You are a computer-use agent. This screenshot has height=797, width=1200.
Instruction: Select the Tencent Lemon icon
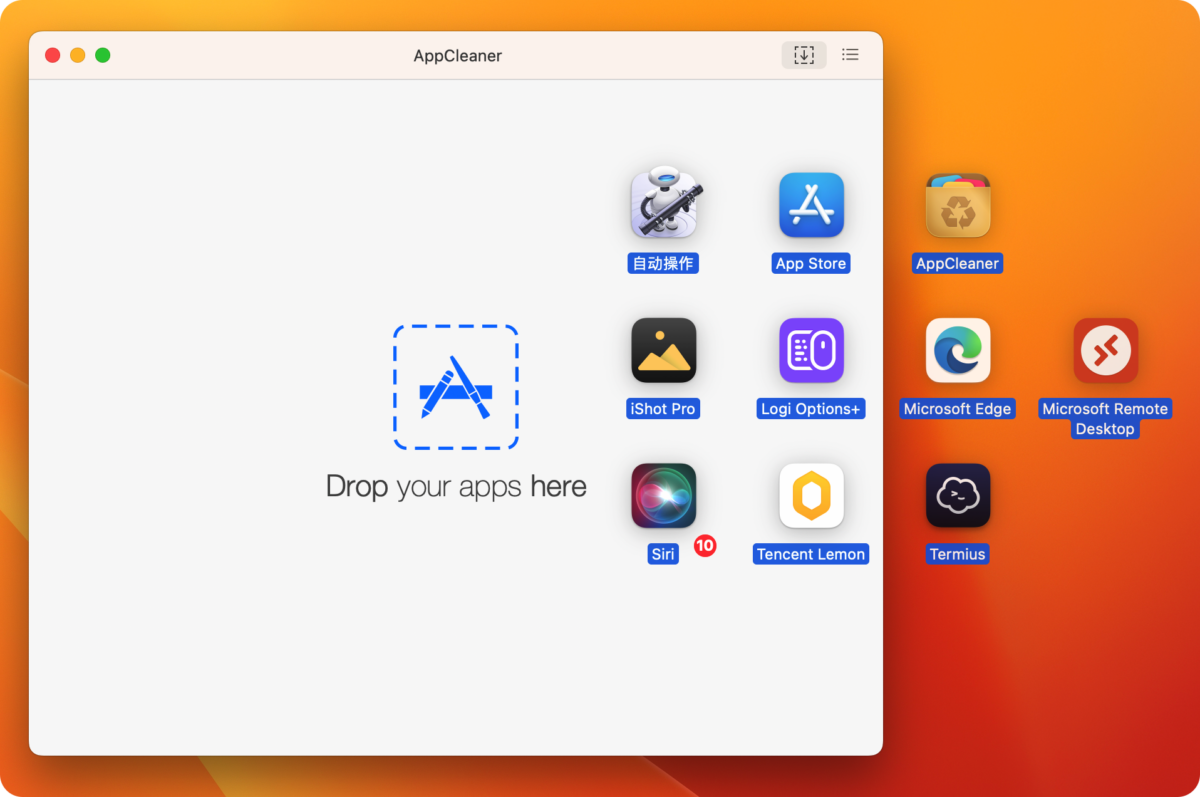[811, 495]
